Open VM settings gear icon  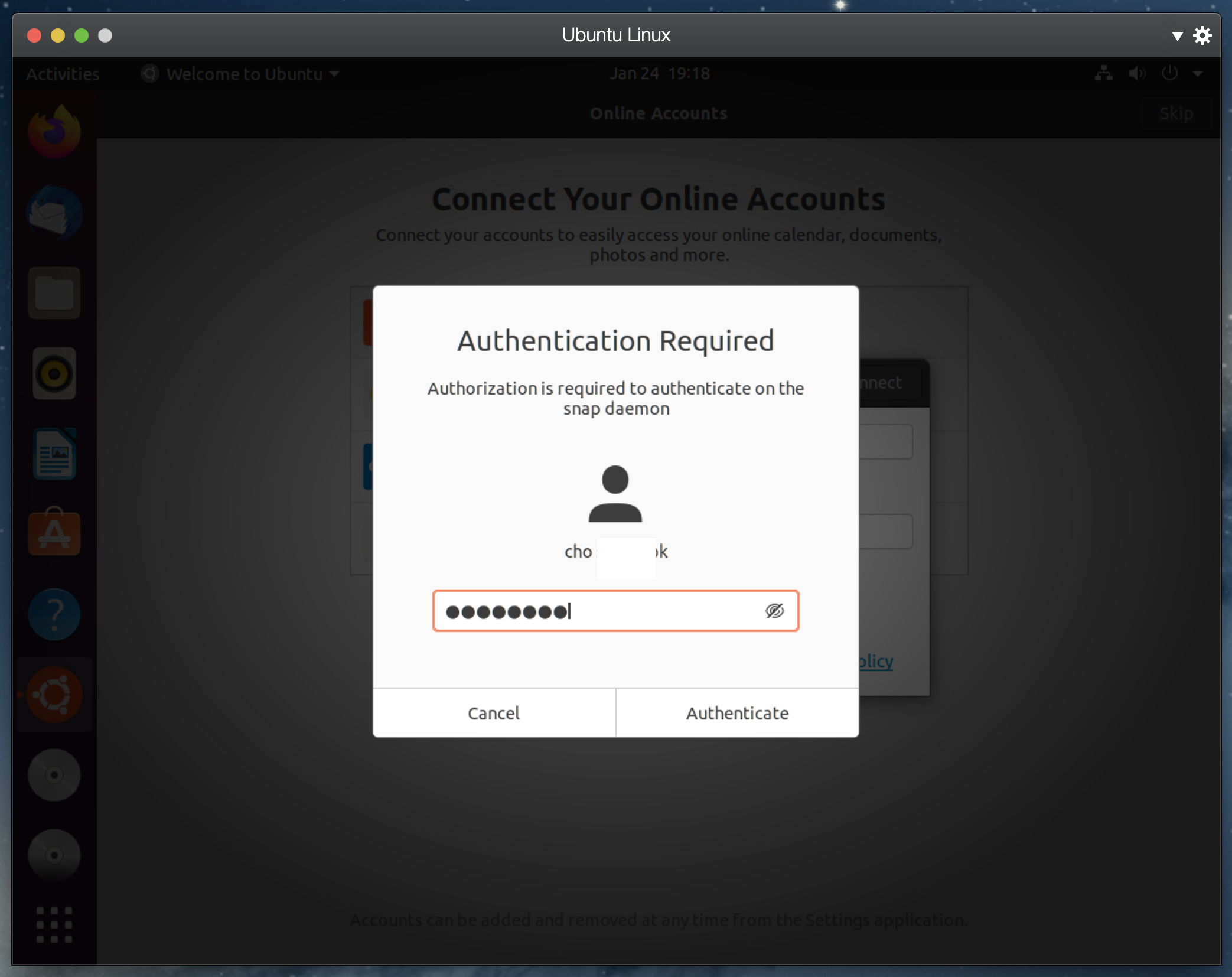click(x=1202, y=36)
